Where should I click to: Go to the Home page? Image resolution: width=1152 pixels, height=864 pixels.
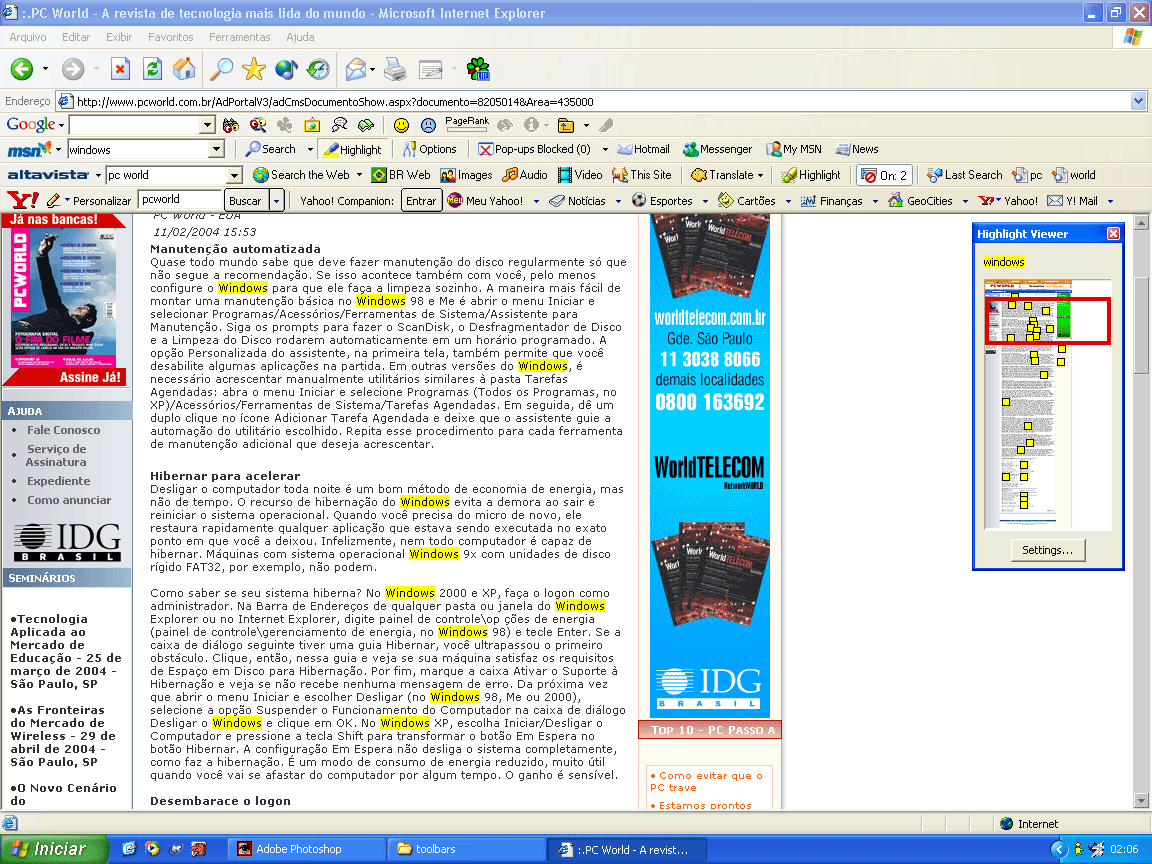tap(184, 69)
